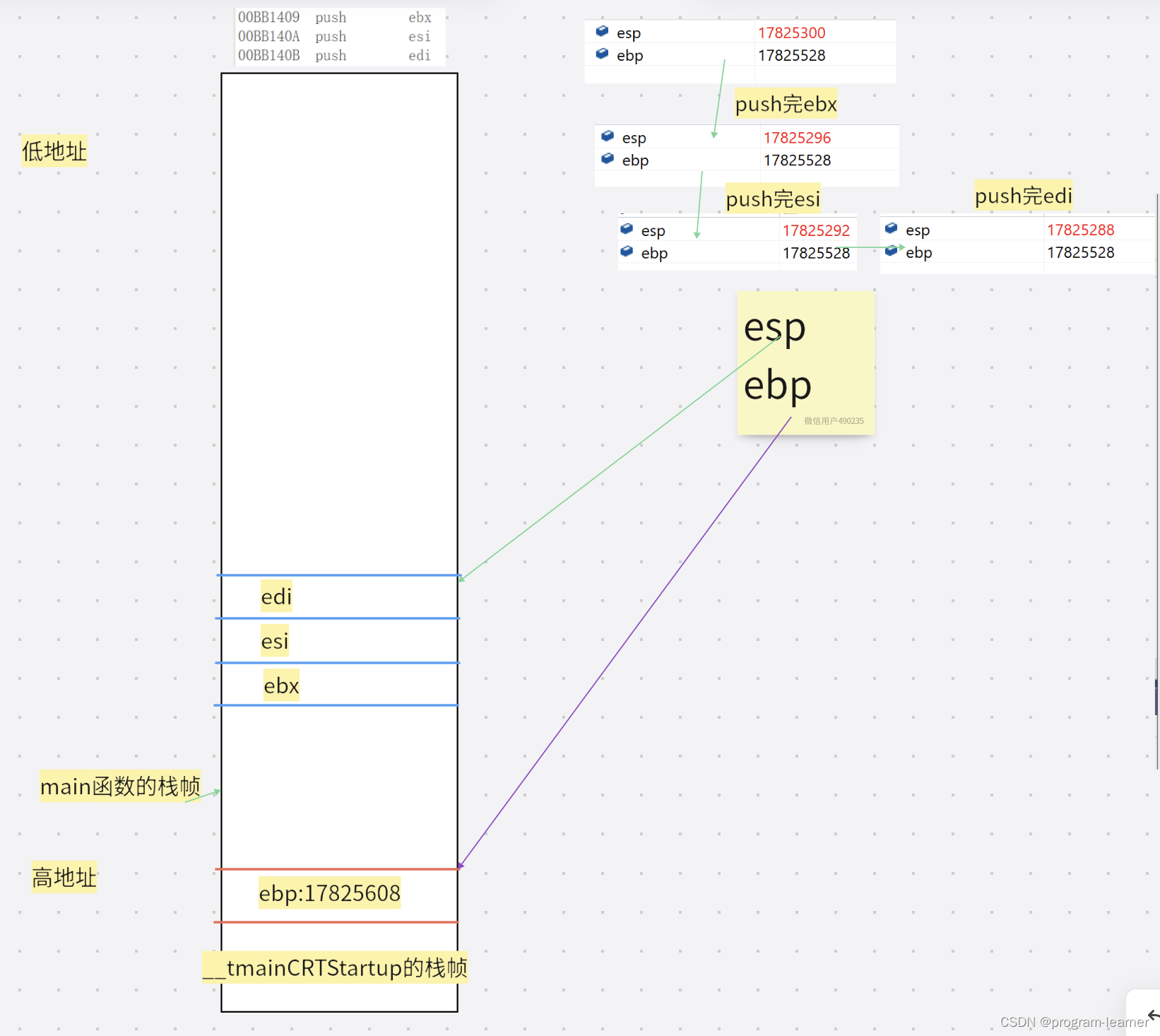Click the cube icon next to esp 17825296
The image size is (1160, 1036).
pos(608,136)
